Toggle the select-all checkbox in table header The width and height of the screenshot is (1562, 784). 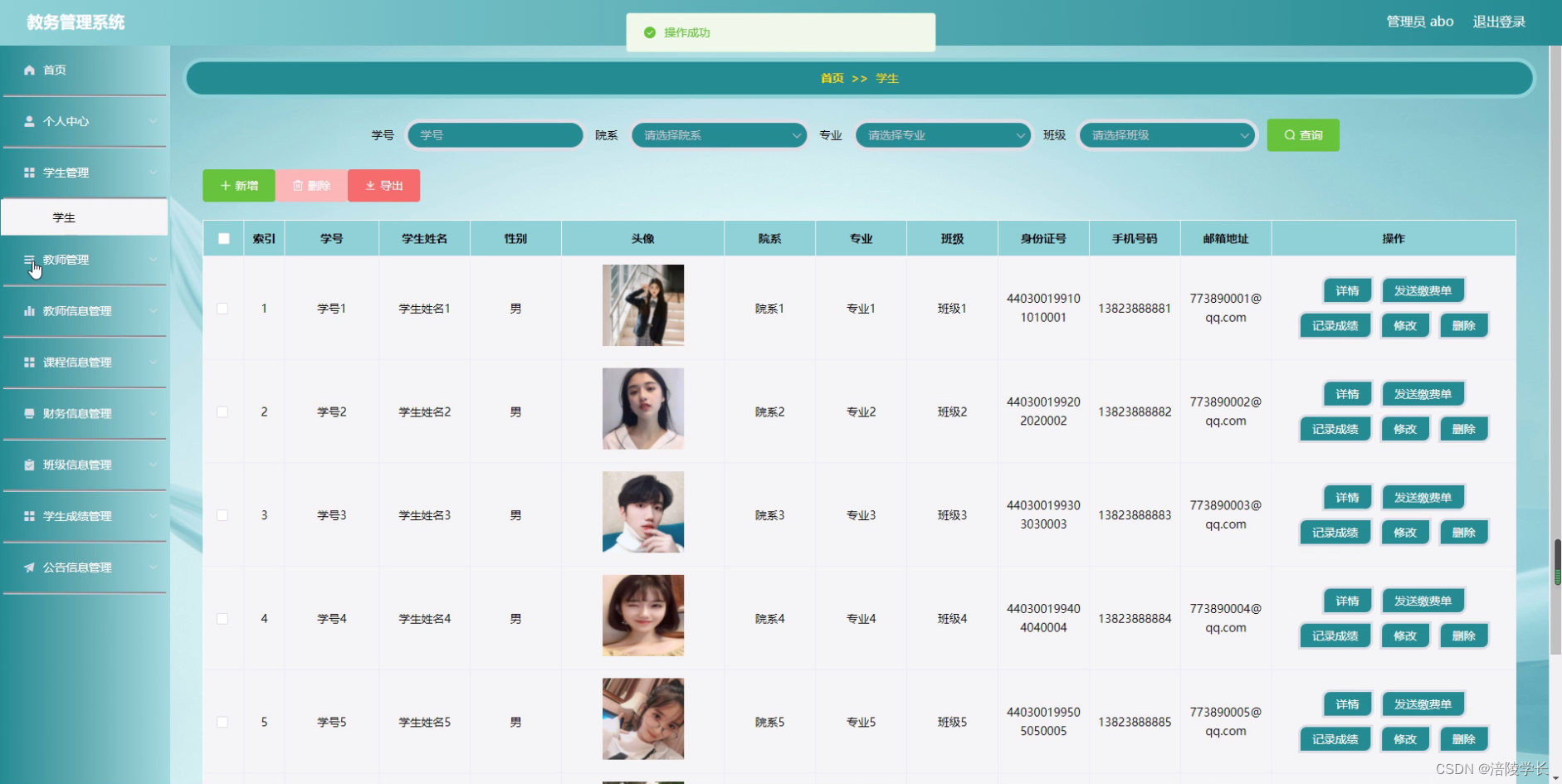tap(222, 238)
